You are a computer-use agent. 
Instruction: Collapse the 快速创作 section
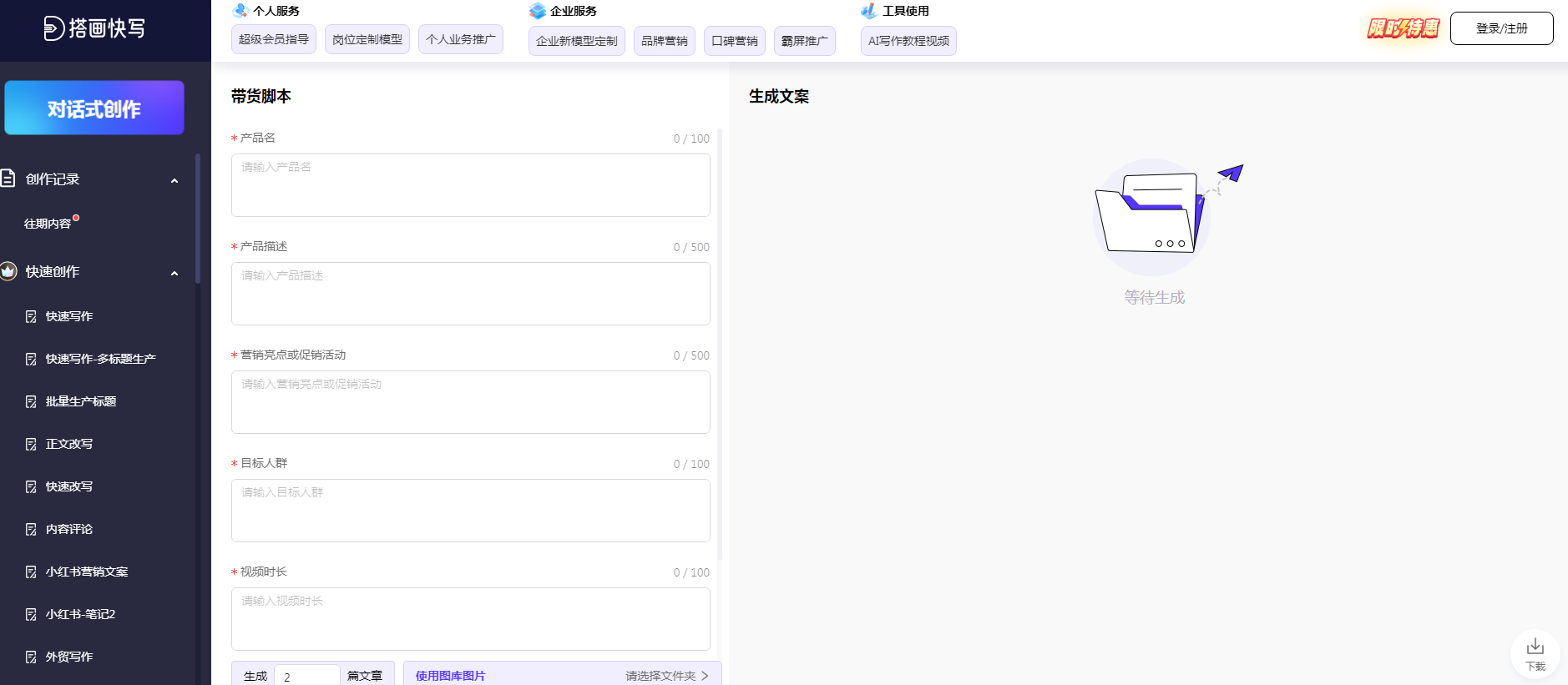click(175, 273)
